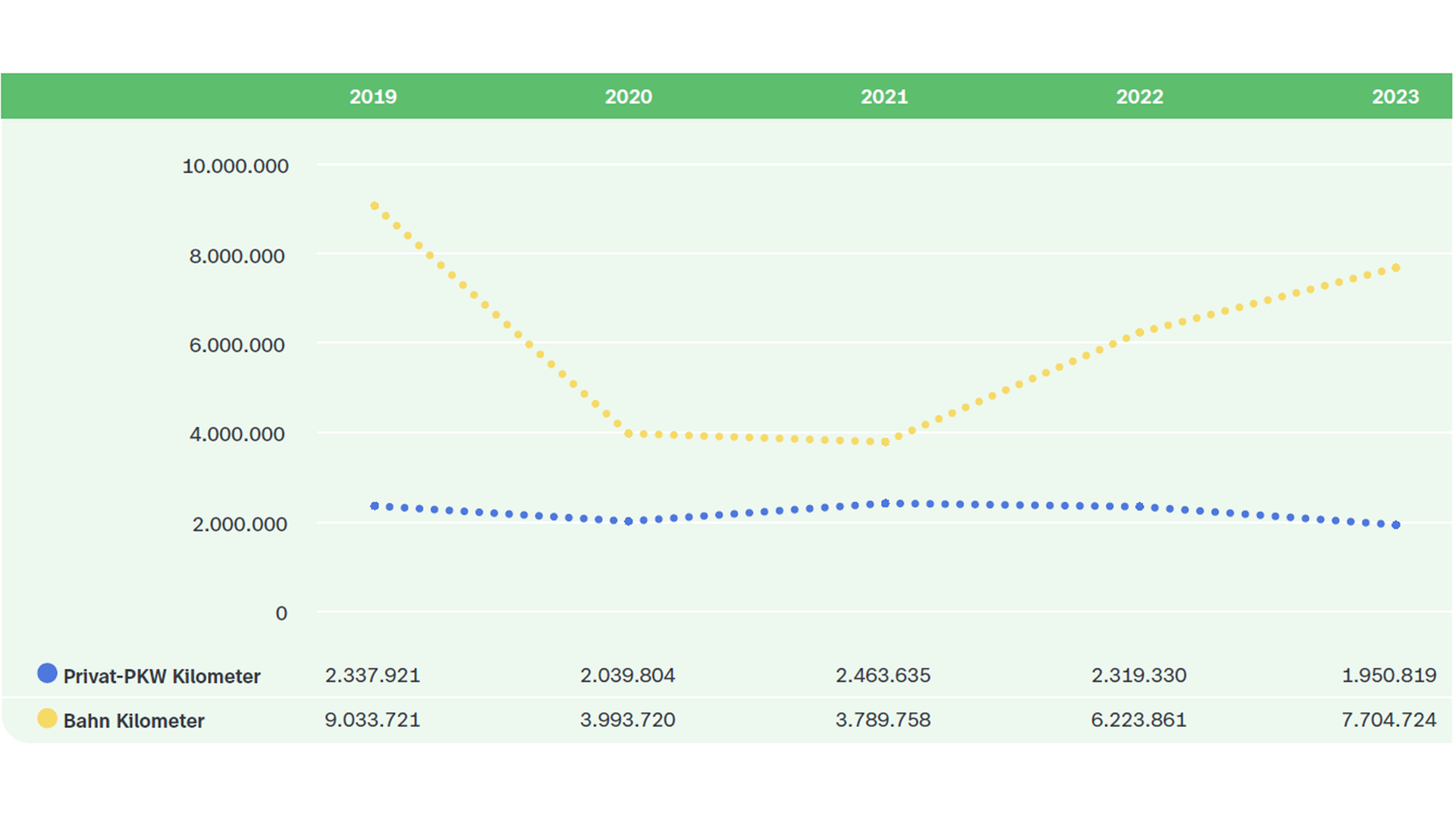1456x819 pixels.
Task: Select the 2021 column header
Action: point(883,97)
